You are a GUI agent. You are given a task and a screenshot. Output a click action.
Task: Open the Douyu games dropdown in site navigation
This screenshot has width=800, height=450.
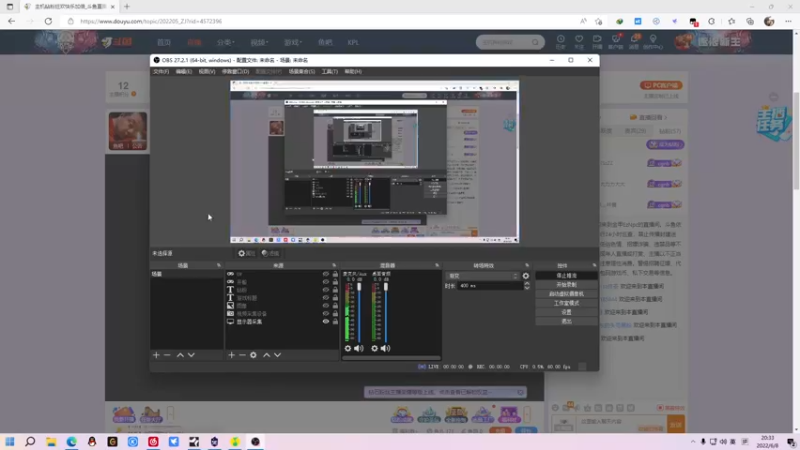(293, 42)
